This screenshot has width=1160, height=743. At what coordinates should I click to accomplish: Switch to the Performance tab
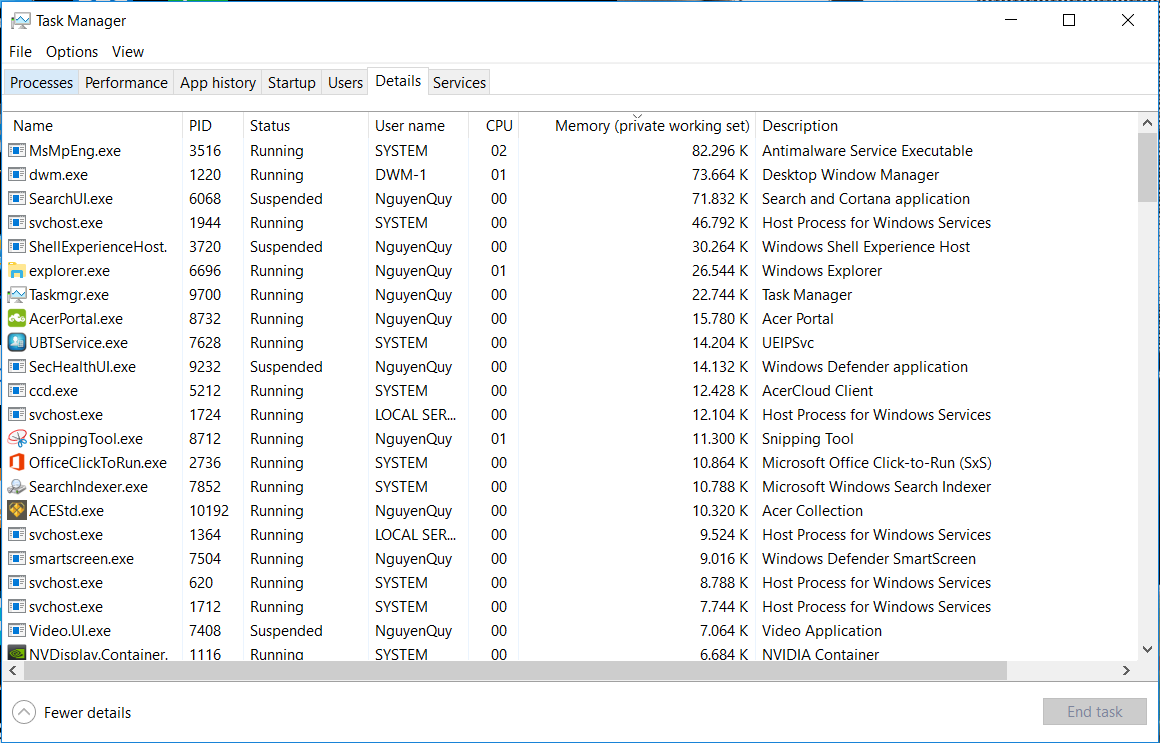tap(126, 82)
